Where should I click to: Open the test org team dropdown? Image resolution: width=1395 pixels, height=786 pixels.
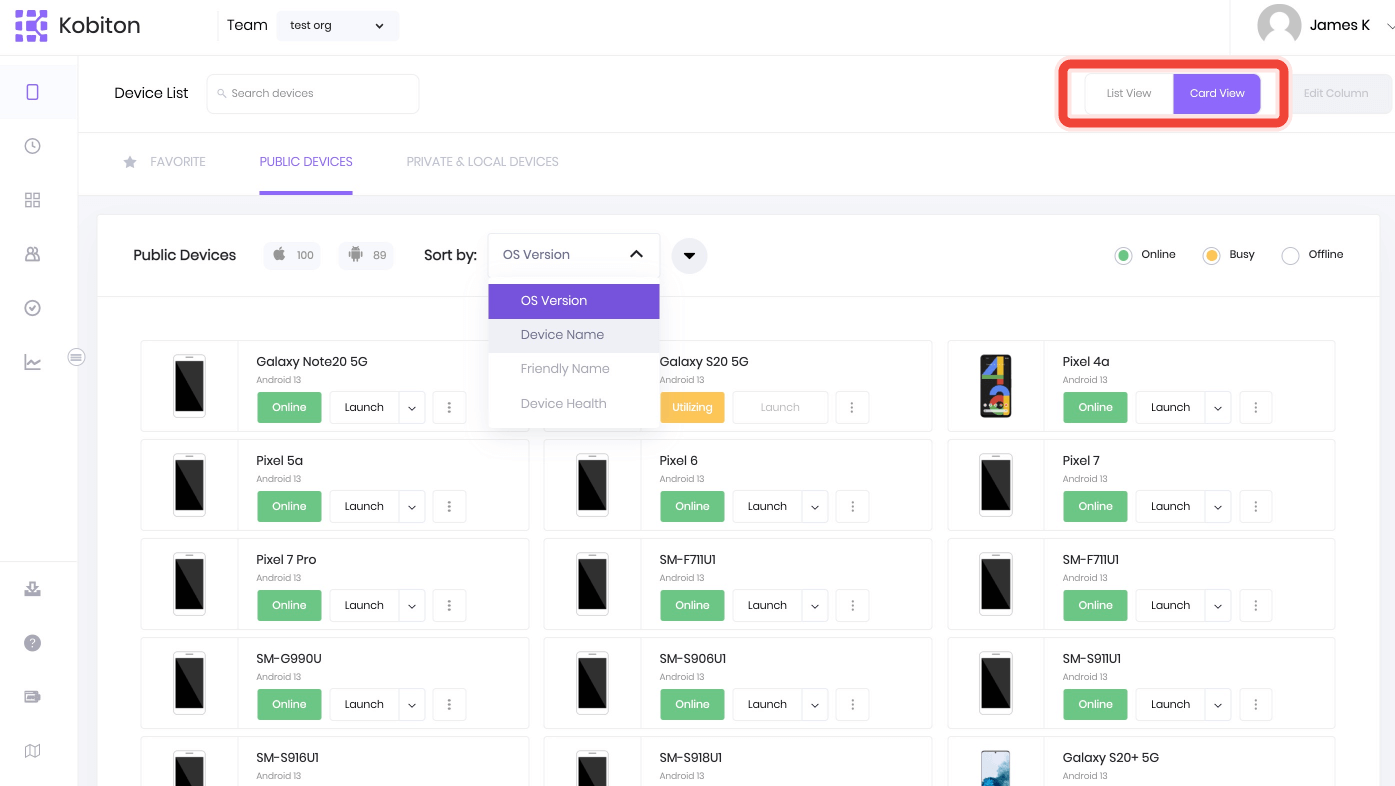pos(337,26)
